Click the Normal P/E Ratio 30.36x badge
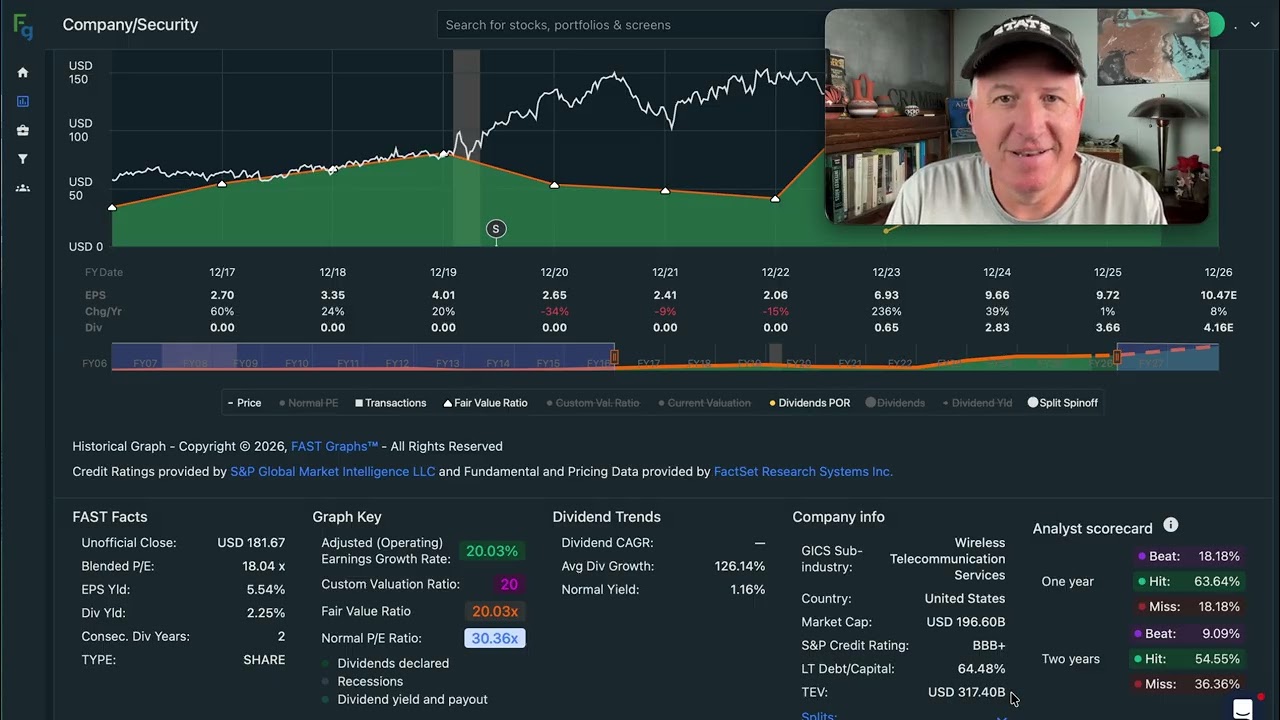The height and width of the screenshot is (720, 1280). tap(494, 638)
